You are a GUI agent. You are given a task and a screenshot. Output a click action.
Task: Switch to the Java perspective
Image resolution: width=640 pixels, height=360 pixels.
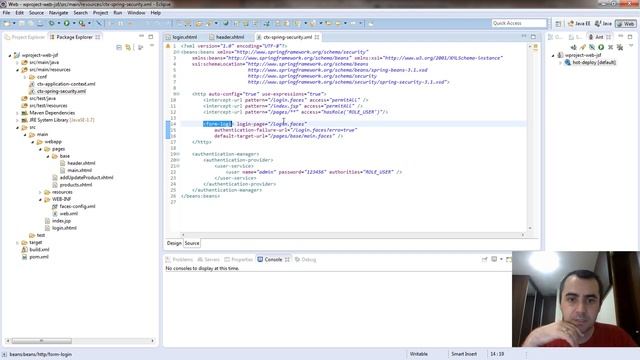(603, 24)
